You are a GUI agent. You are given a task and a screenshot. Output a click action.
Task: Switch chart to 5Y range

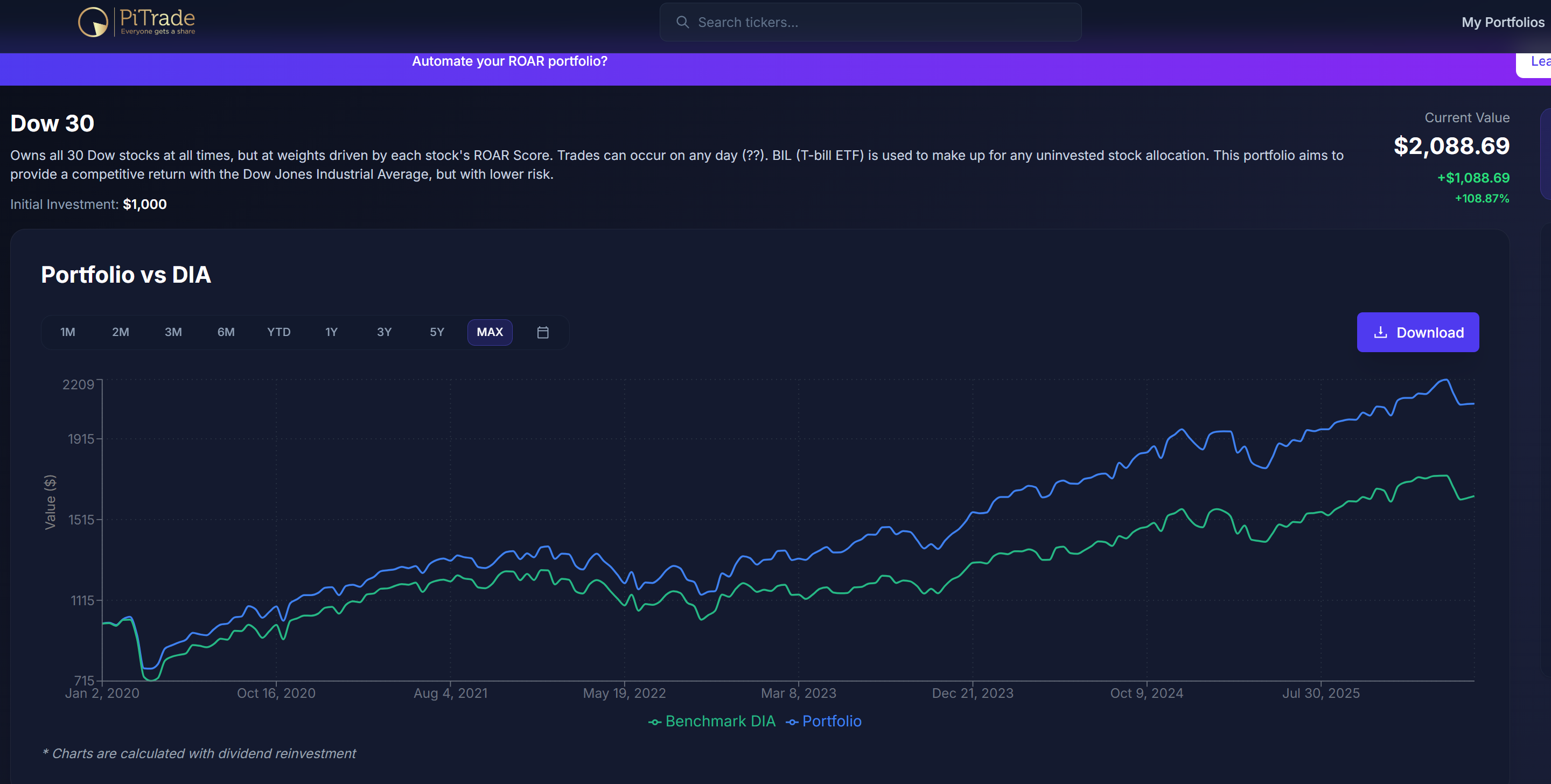coord(437,332)
